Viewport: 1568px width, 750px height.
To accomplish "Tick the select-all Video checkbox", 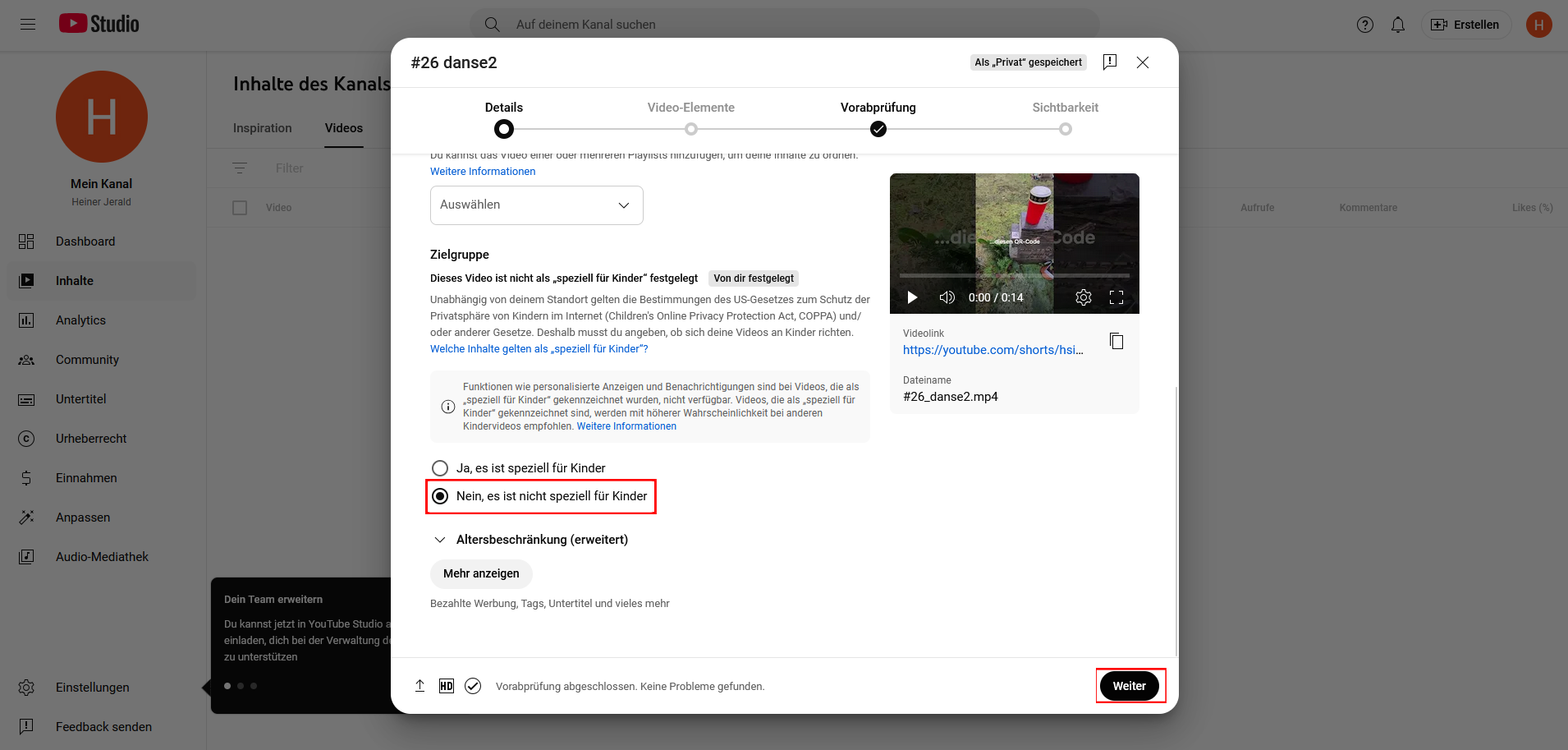I will pos(240,208).
